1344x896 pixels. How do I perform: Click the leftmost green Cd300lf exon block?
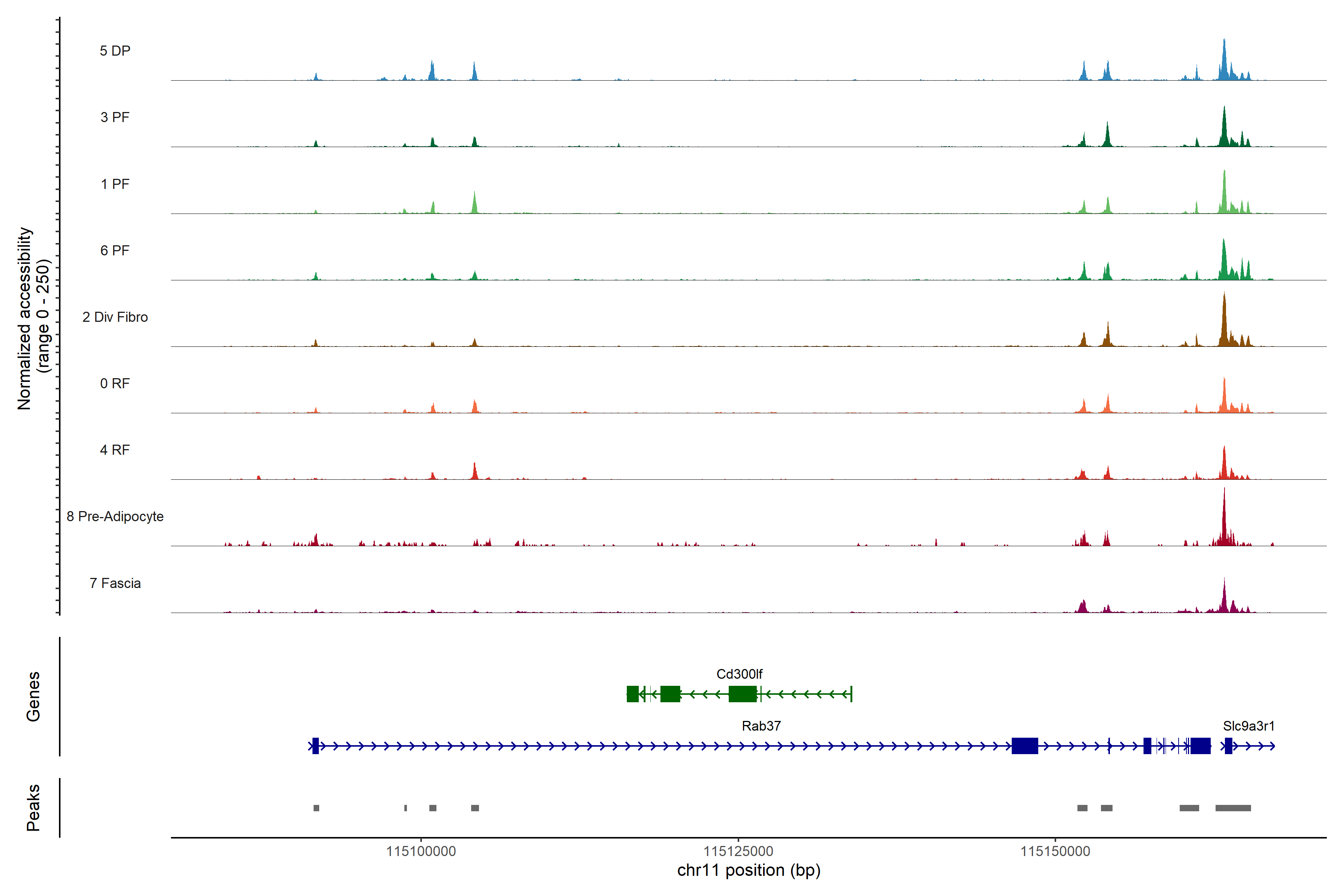point(632,694)
